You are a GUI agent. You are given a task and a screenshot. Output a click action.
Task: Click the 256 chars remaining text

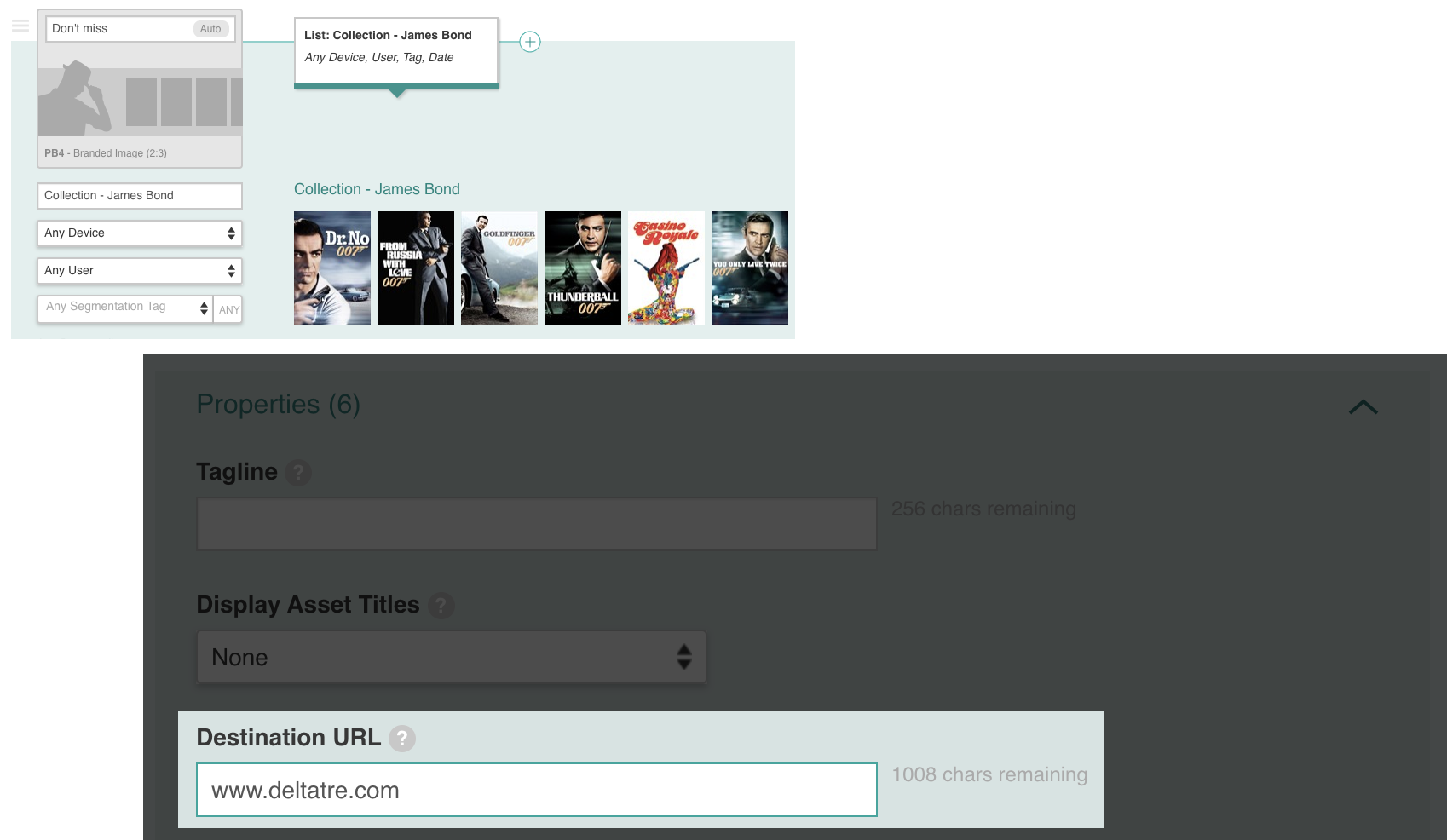(983, 509)
